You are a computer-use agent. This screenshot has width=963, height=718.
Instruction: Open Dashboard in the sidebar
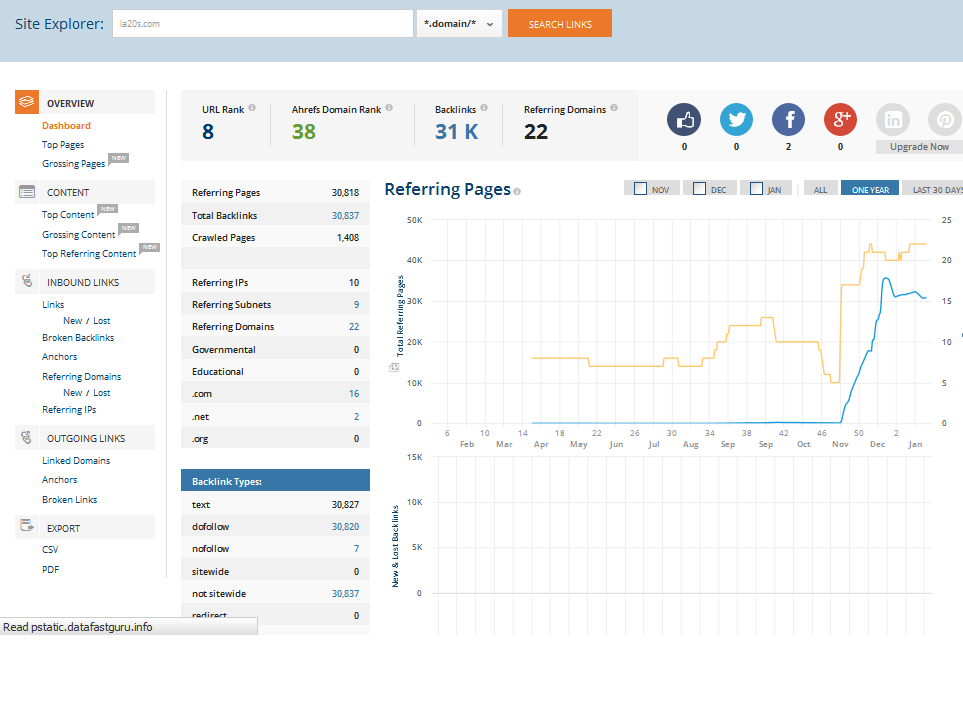[x=66, y=125]
